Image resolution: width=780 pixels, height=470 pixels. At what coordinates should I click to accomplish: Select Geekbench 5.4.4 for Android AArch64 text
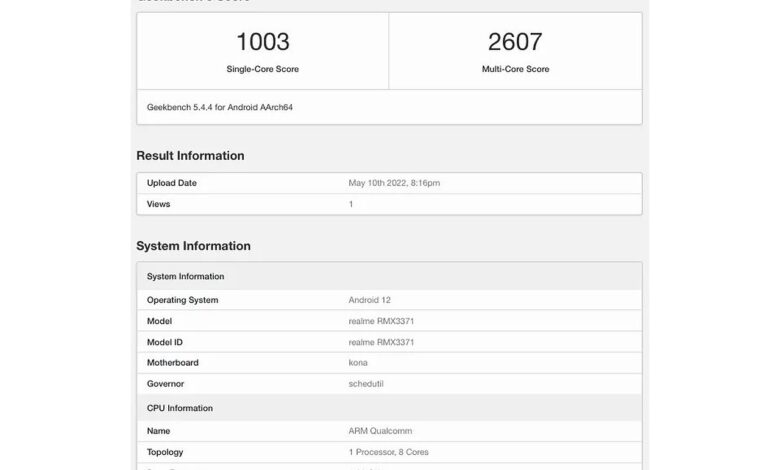tap(219, 107)
